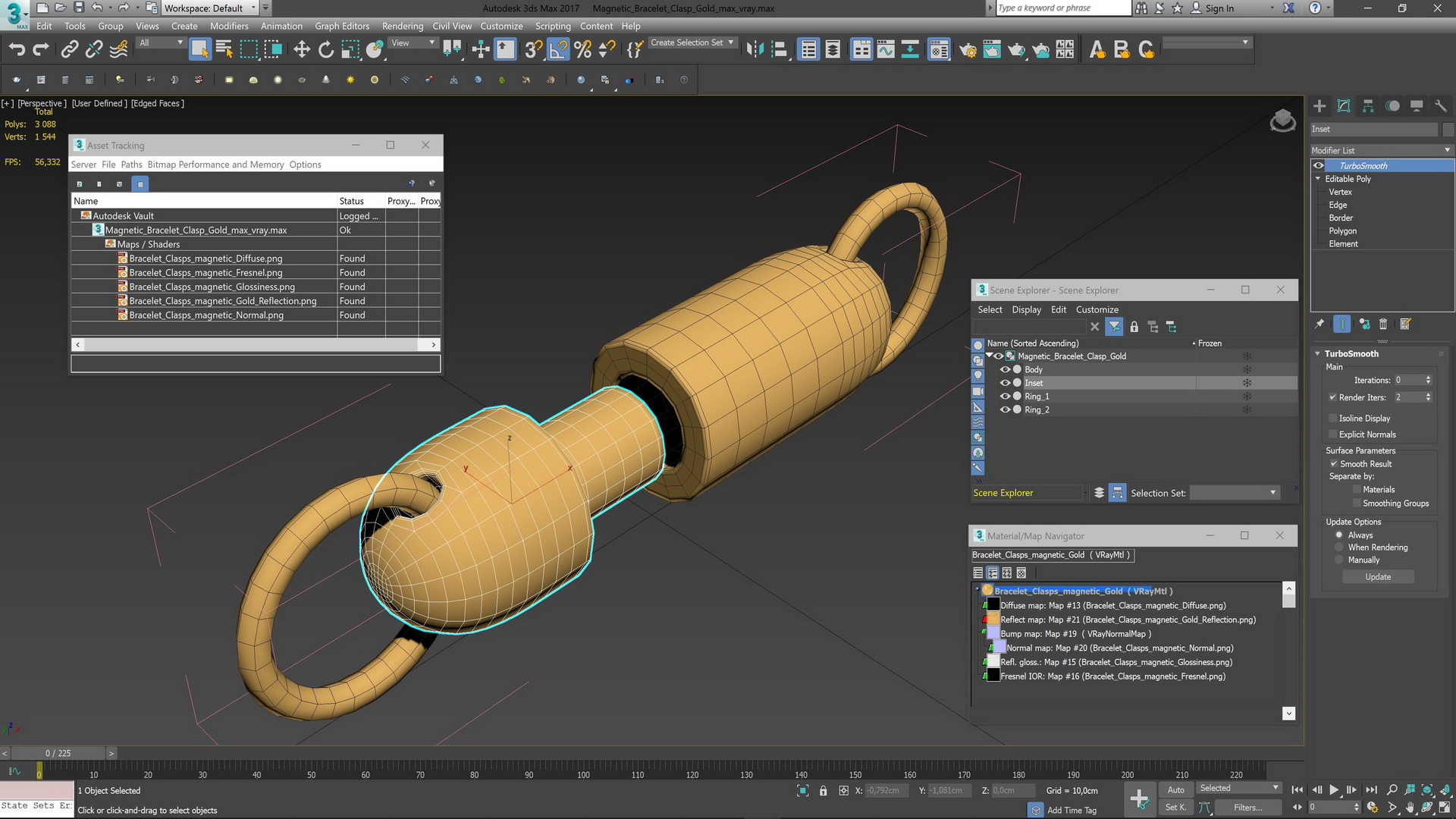1456x819 pixels.
Task: Click Sign In link
Action: pos(1219,8)
